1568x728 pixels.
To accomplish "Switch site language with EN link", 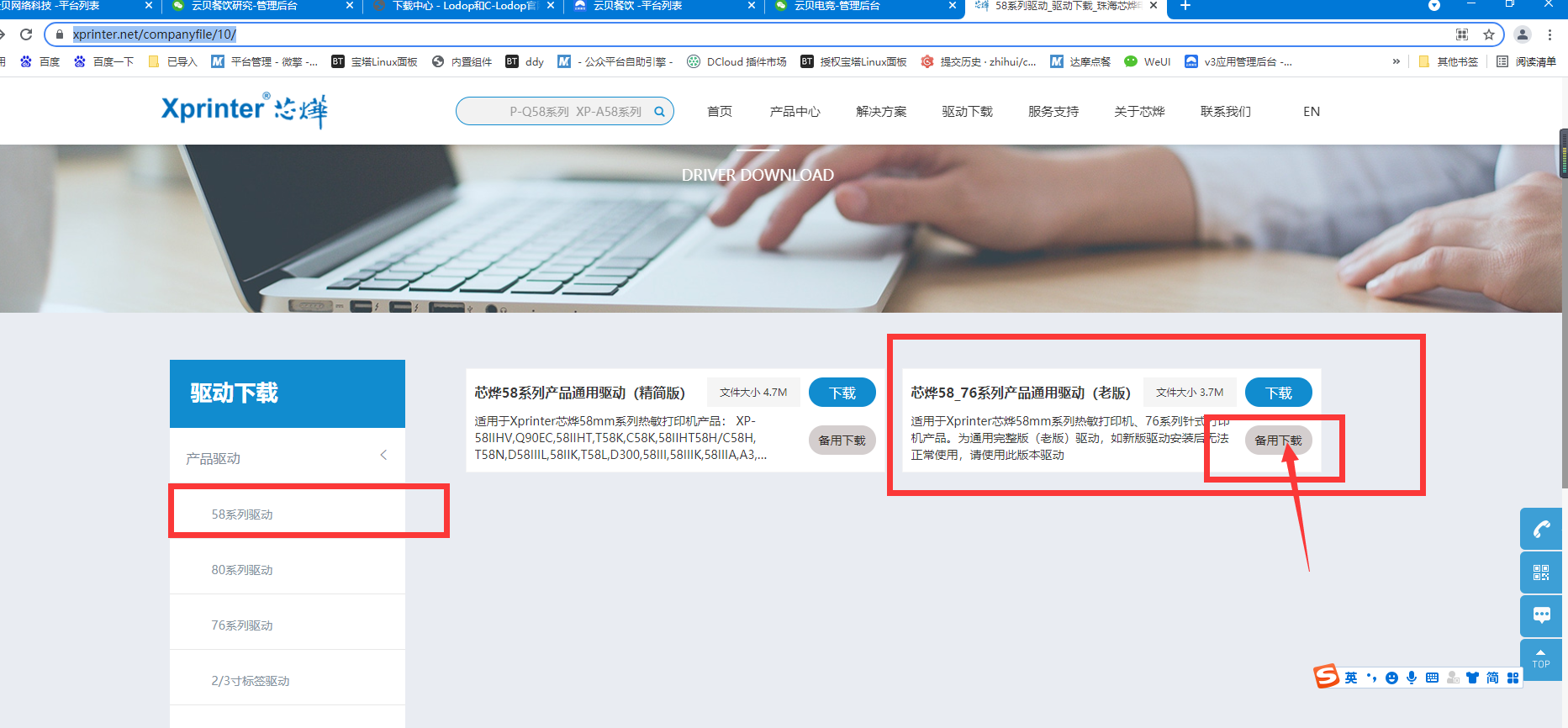I will click(x=1312, y=112).
